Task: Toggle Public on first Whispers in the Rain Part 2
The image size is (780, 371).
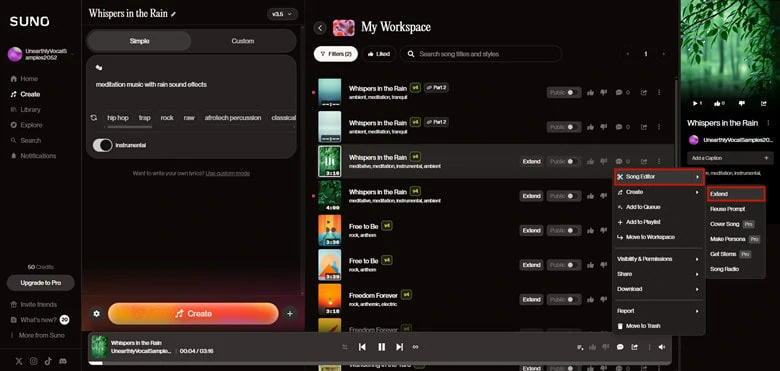Action: pos(564,93)
